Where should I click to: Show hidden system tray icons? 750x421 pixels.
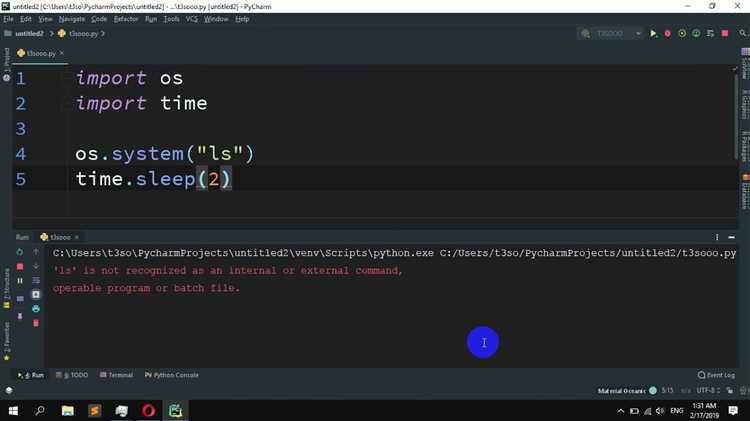pyautogui.click(x=620, y=410)
